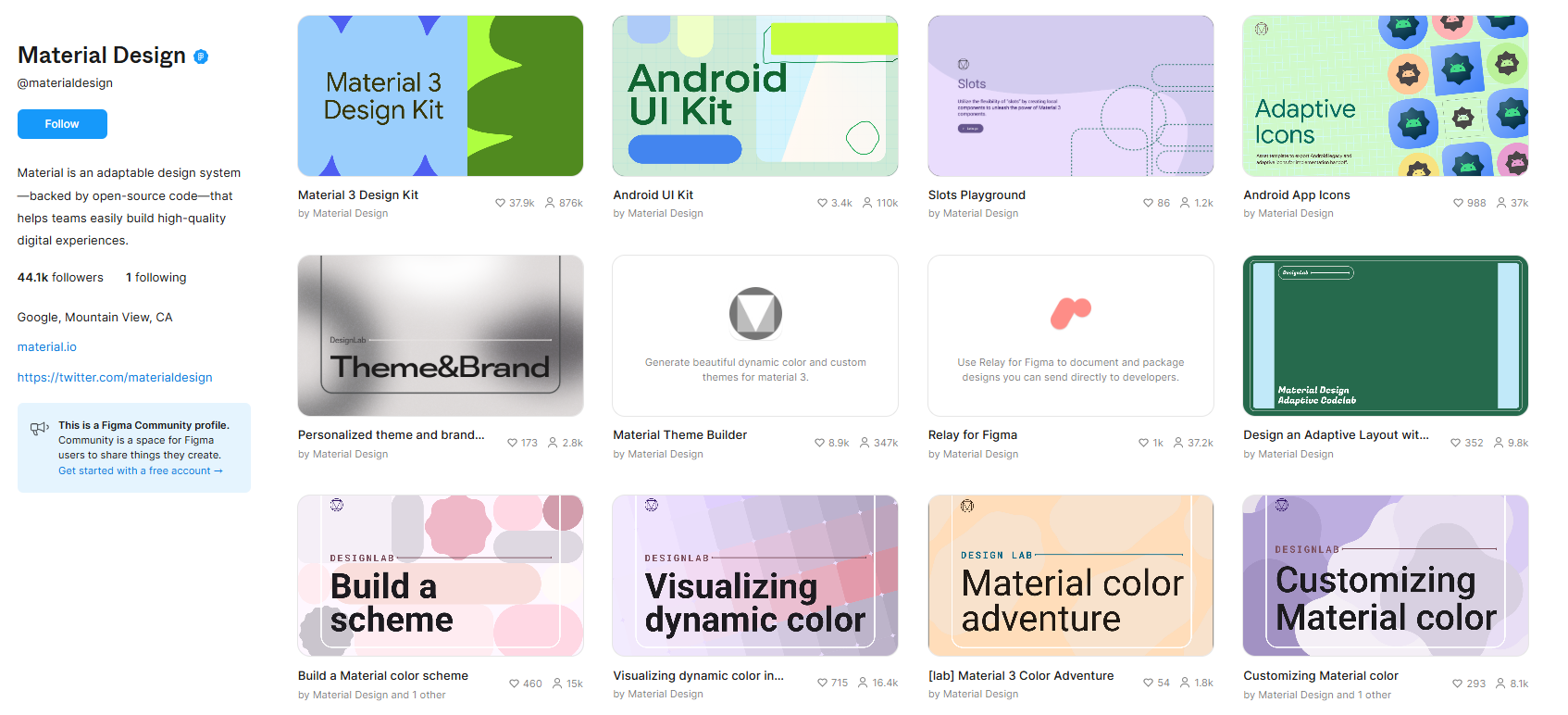Click the Relay for Figma title text
This screenshot has height=715, width=1568.
click(x=973, y=435)
